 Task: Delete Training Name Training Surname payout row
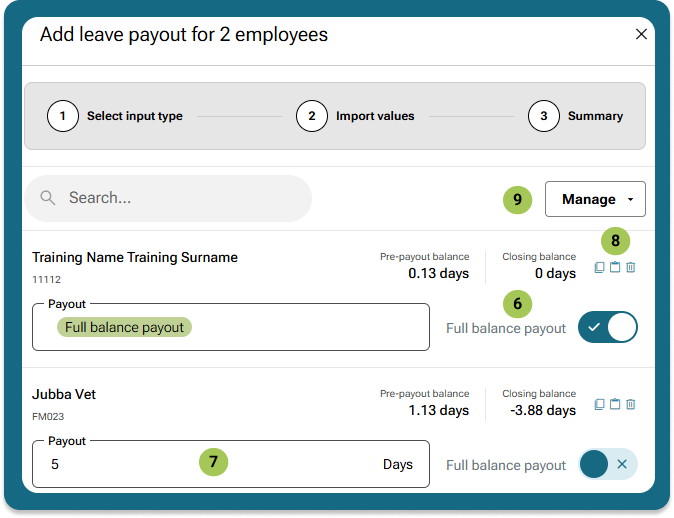click(x=631, y=268)
